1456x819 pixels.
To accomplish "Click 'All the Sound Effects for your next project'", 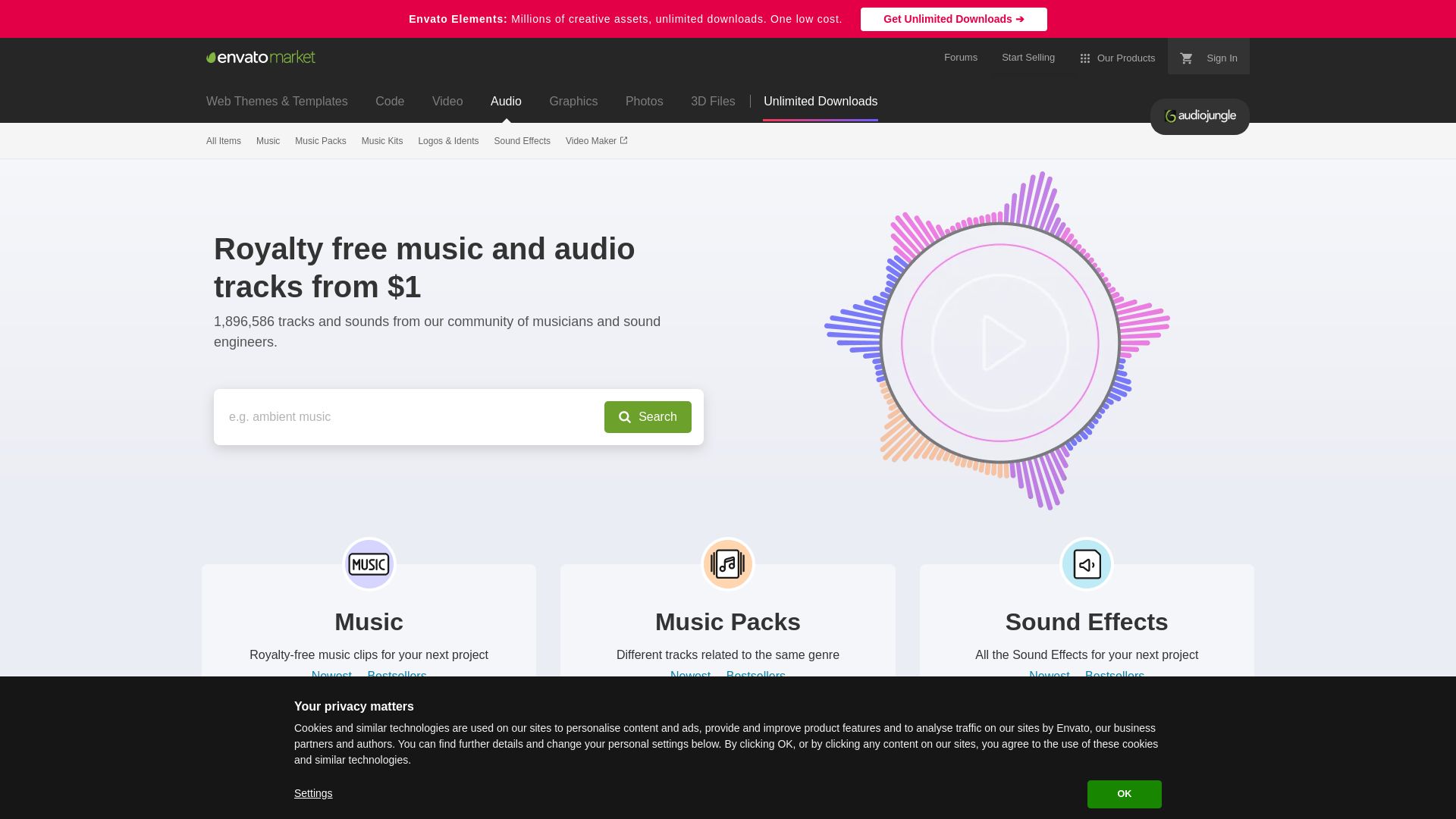I will [1087, 655].
